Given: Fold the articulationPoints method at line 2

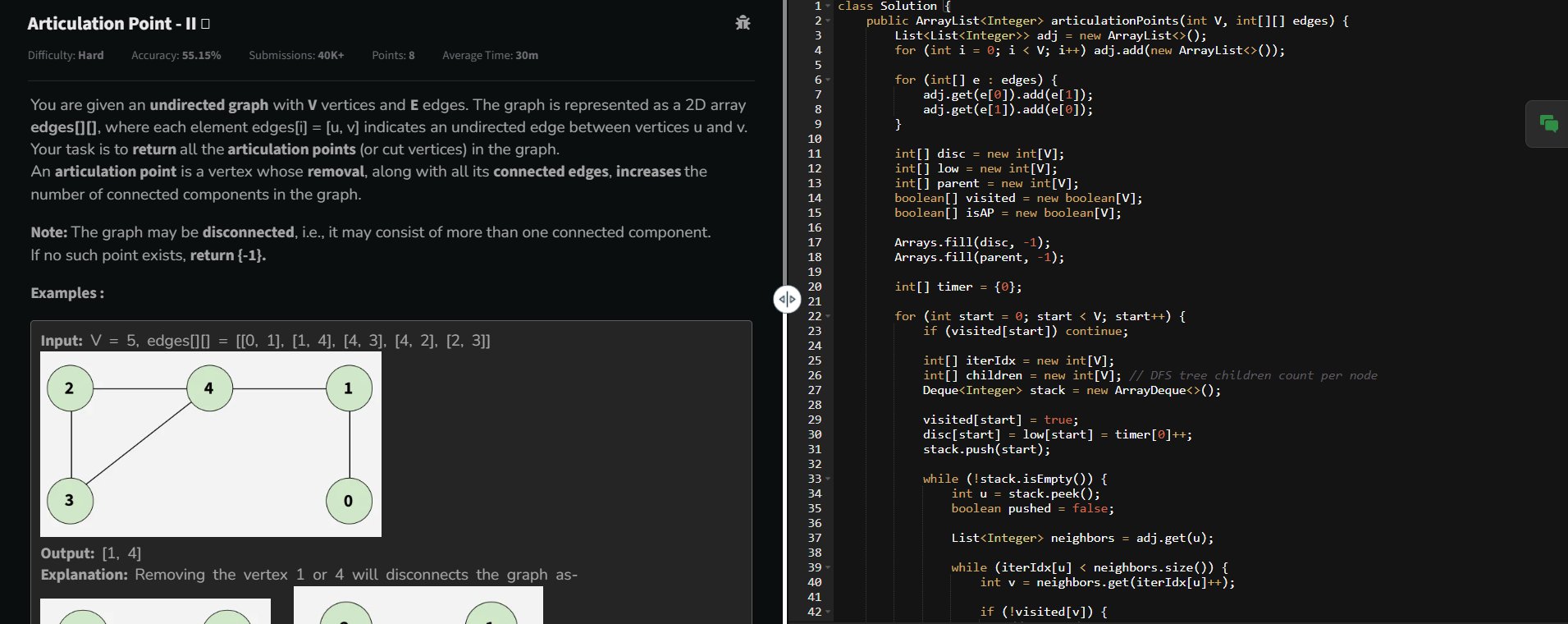Looking at the screenshot, I should (828, 21).
